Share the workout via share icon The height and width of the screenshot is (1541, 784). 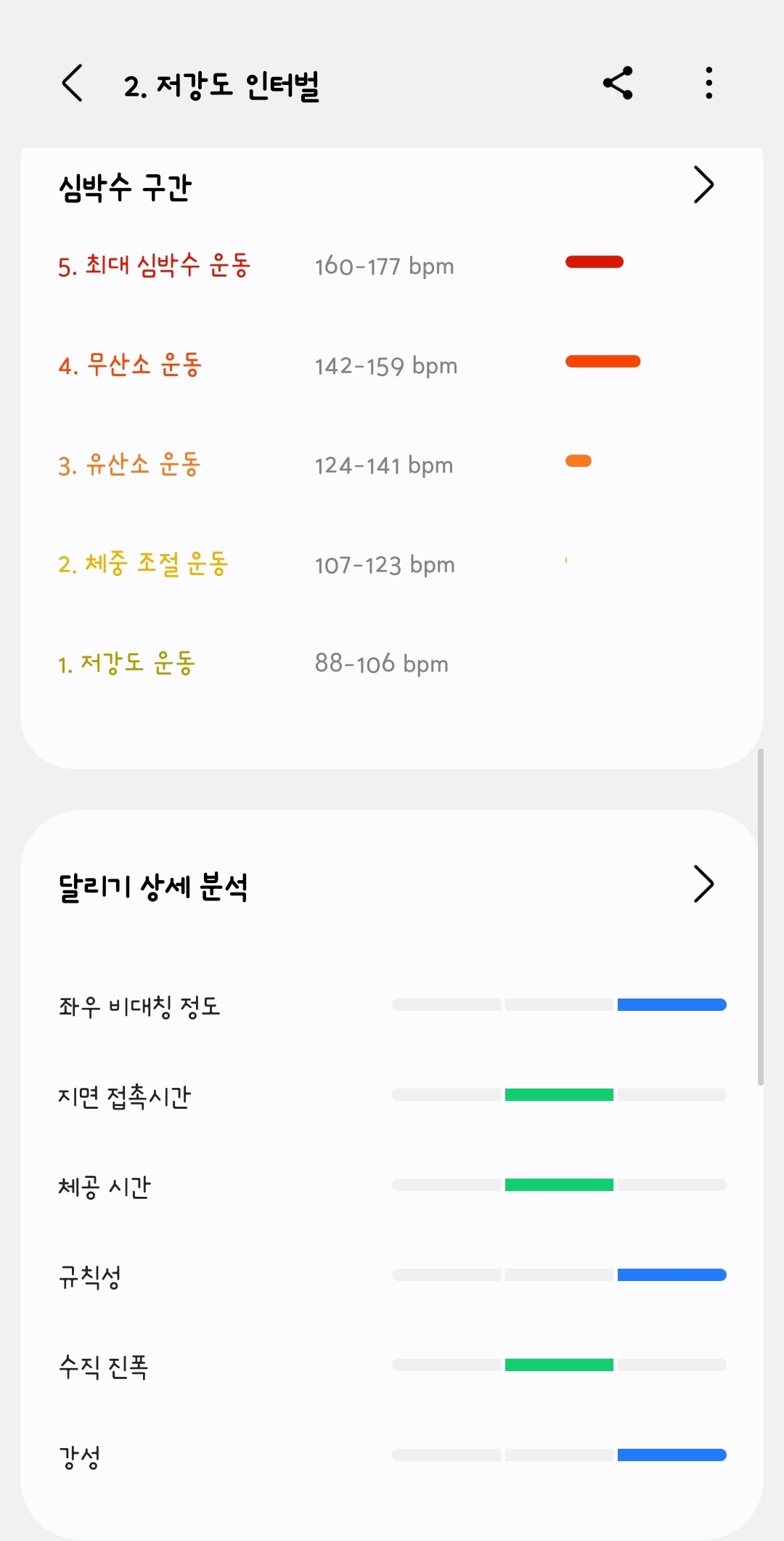point(618,83)
